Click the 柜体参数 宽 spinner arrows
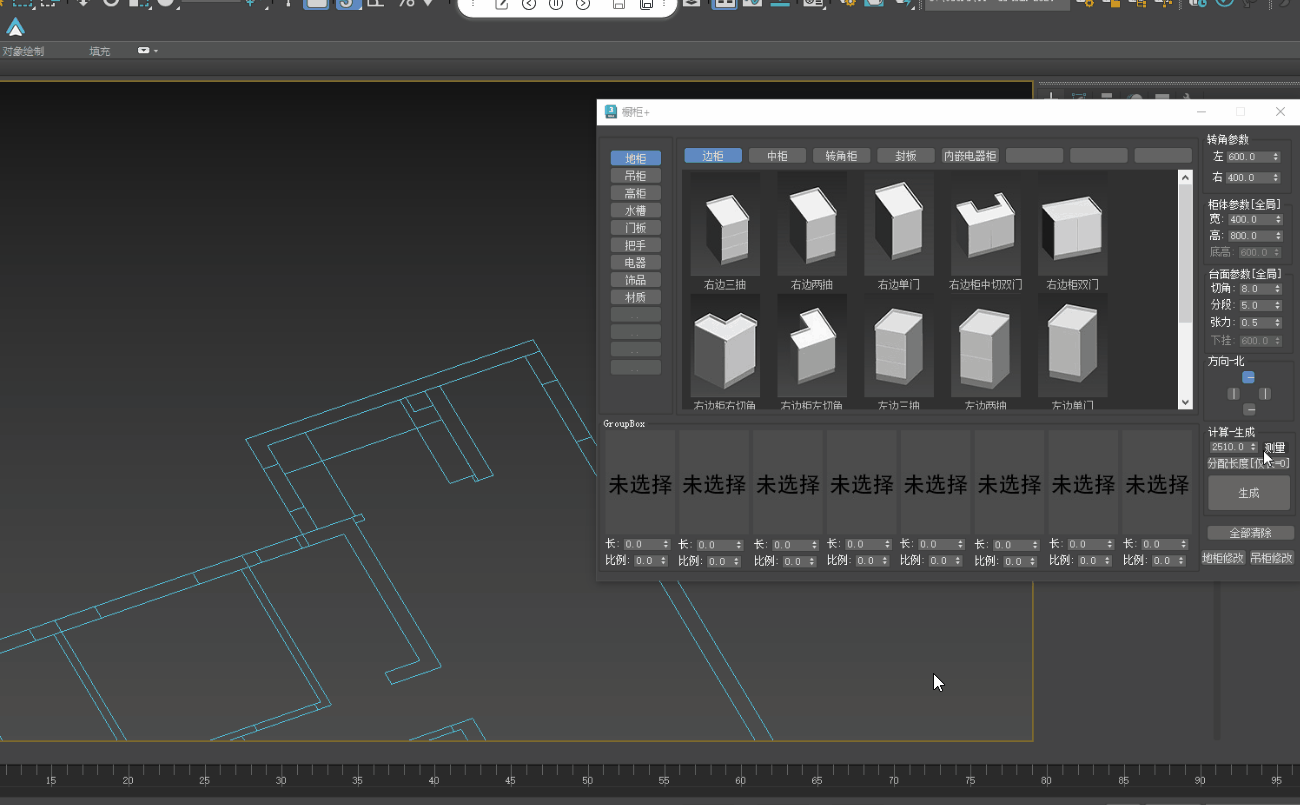This screenshot has width=1300, height=805. (1278, 220)
